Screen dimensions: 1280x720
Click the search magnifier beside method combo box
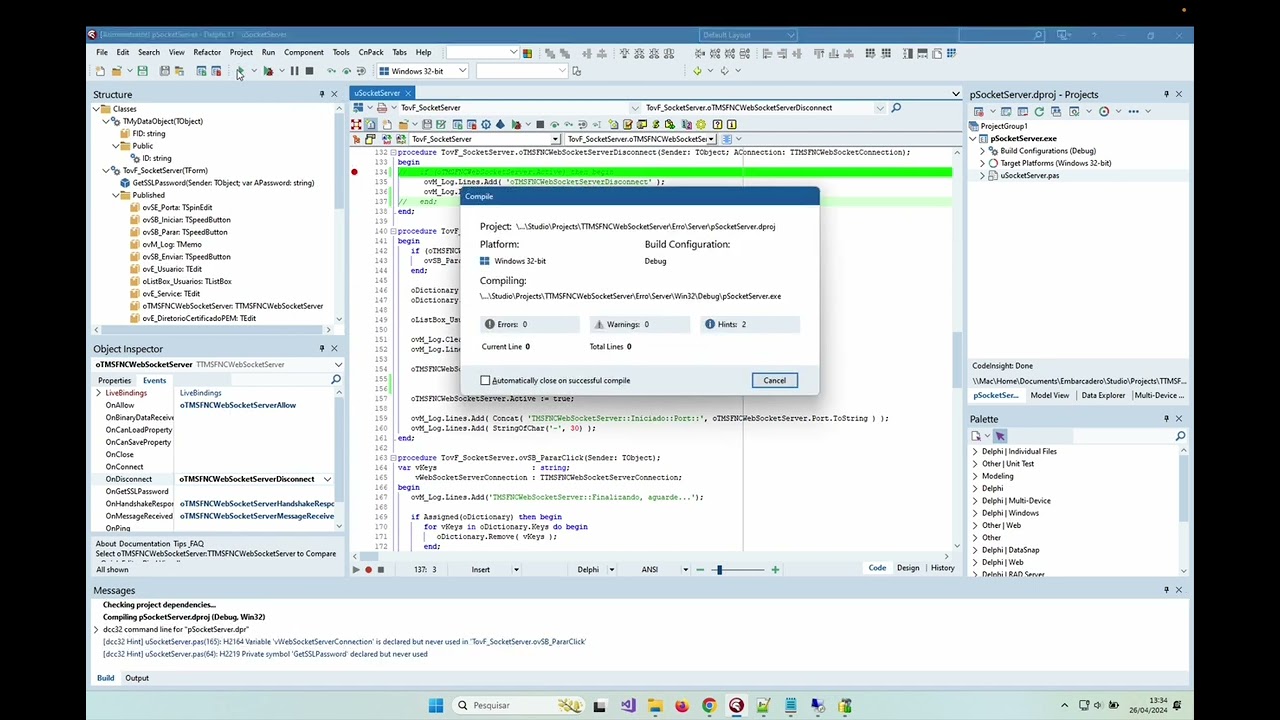896,107
